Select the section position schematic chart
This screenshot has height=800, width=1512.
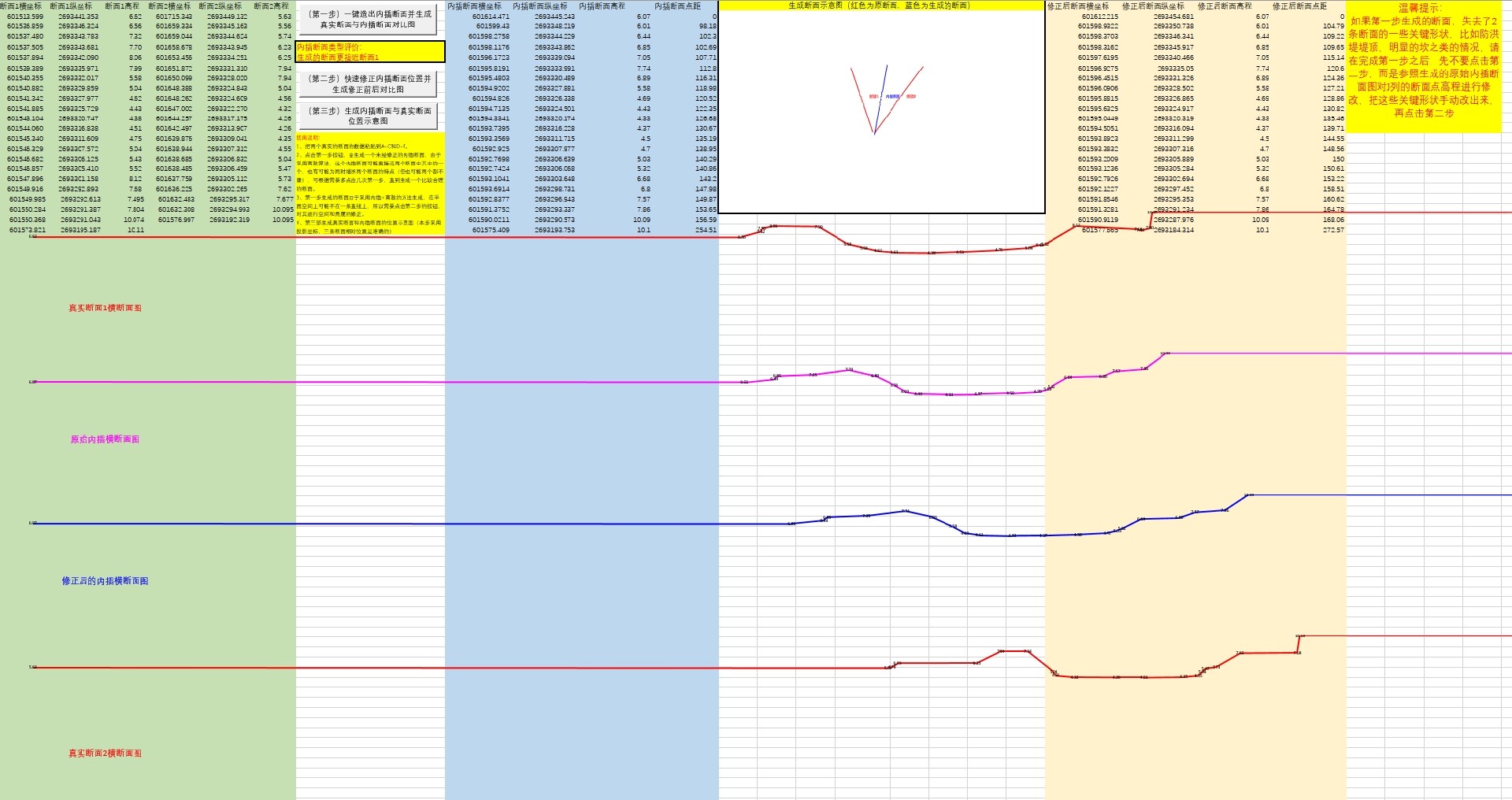[x=881, y=111]
